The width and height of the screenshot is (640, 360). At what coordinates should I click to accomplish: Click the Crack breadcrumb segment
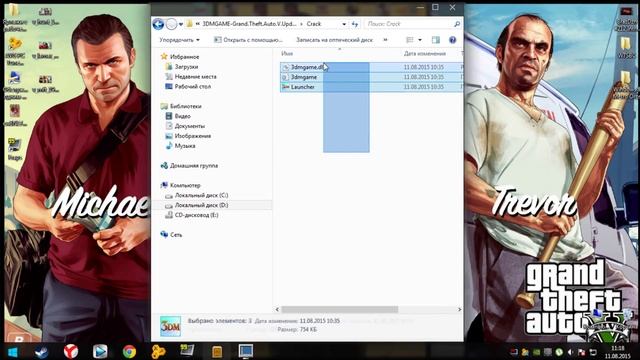tap(314, 24)
